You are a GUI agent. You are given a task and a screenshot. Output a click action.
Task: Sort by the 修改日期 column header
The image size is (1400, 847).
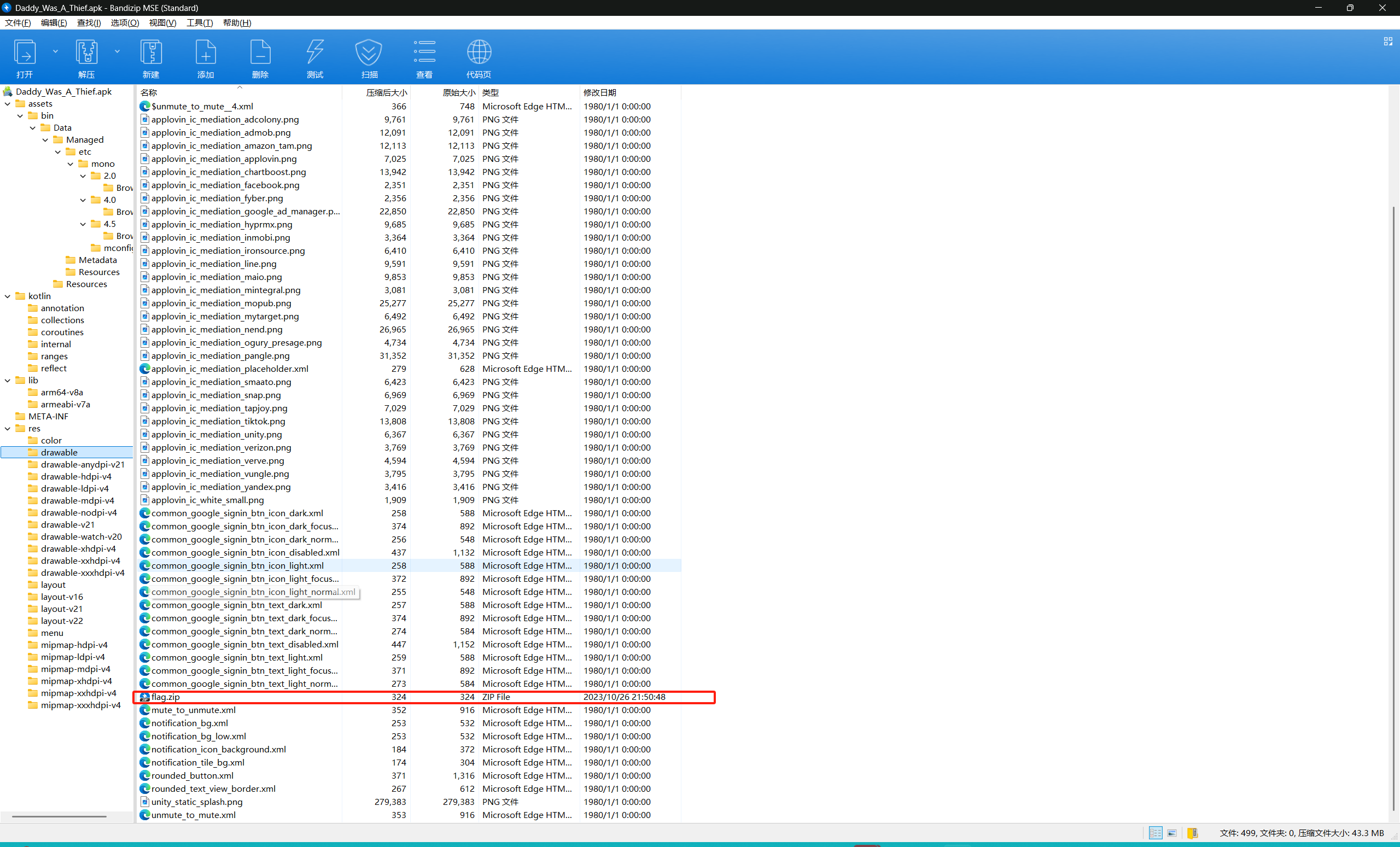pyautogui.click(x=599, y=92)
